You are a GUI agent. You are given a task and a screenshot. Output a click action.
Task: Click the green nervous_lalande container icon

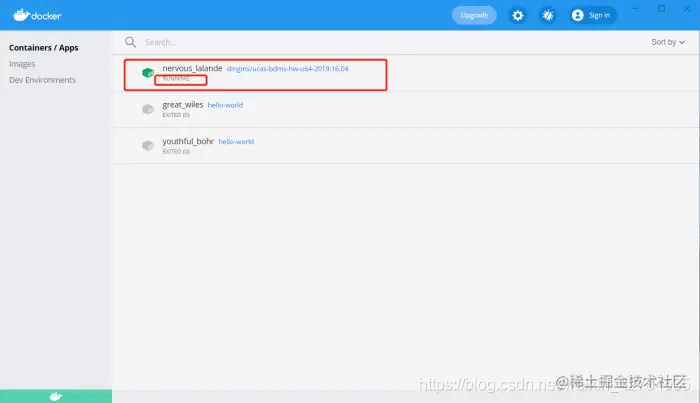click(148, 72)
